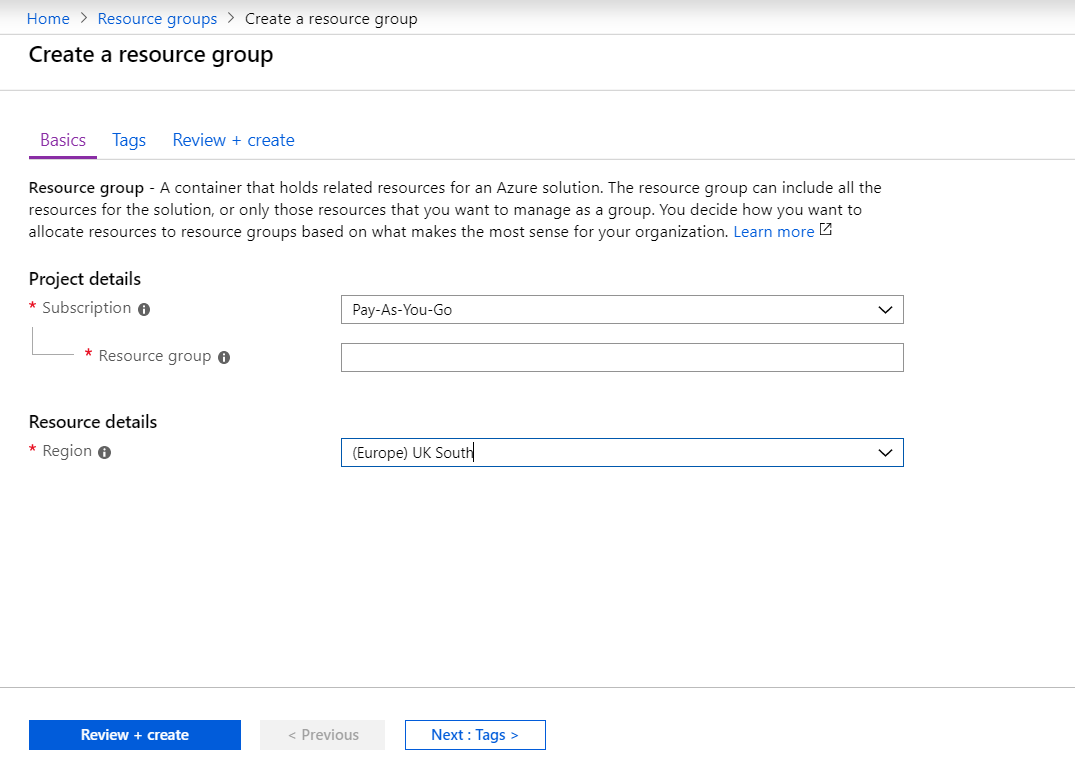
Task: Switch to the Basics tab
Action: (63, 140)
